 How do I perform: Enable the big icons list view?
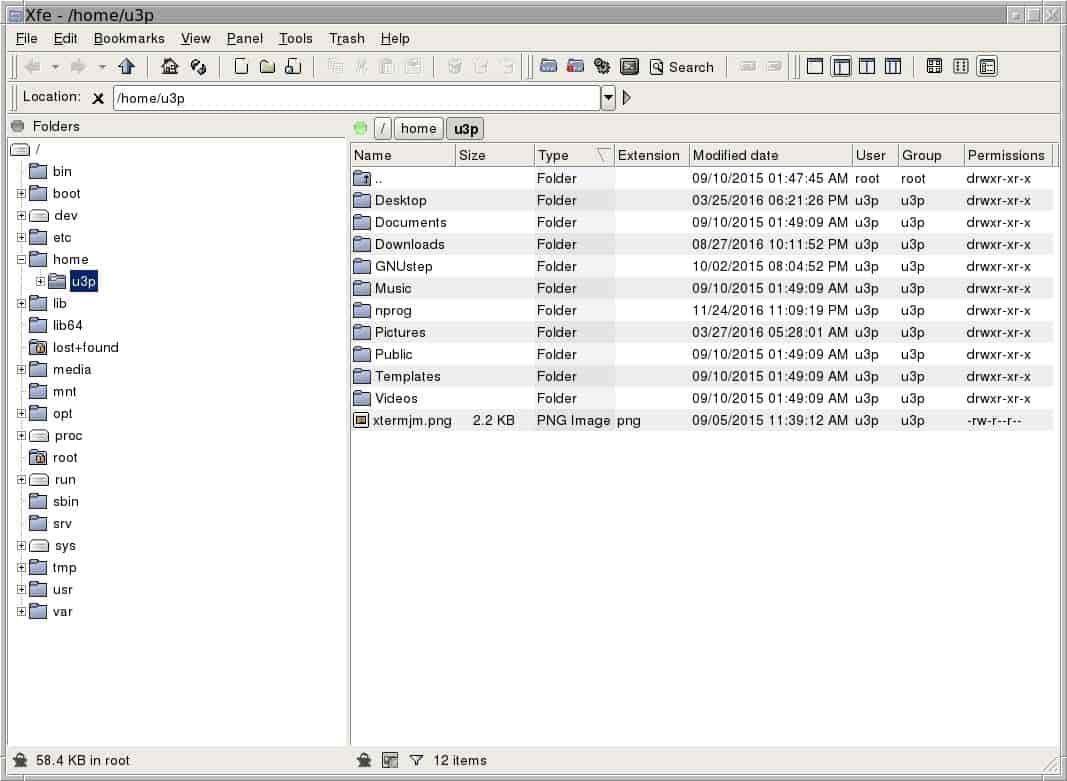click(935, 67)
